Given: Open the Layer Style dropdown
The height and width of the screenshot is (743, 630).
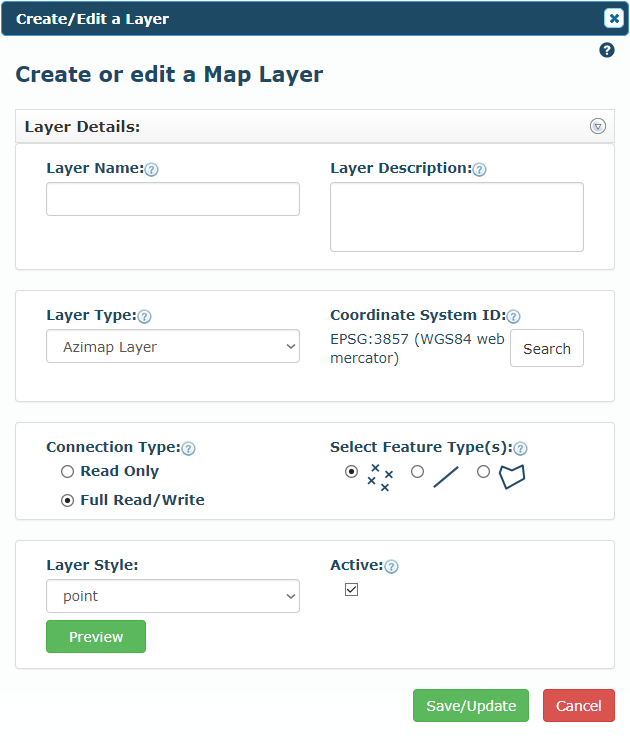Looking at the screenshot, I should [x=173, y=596].
